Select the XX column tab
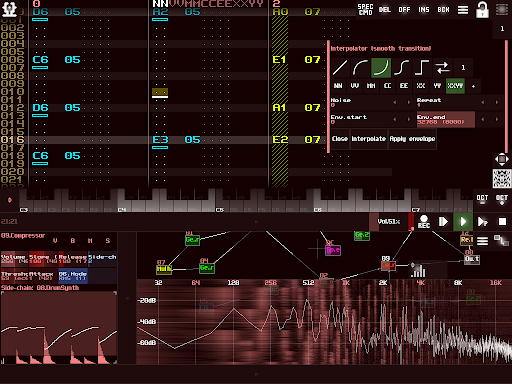512x384 pixels. 421,86
